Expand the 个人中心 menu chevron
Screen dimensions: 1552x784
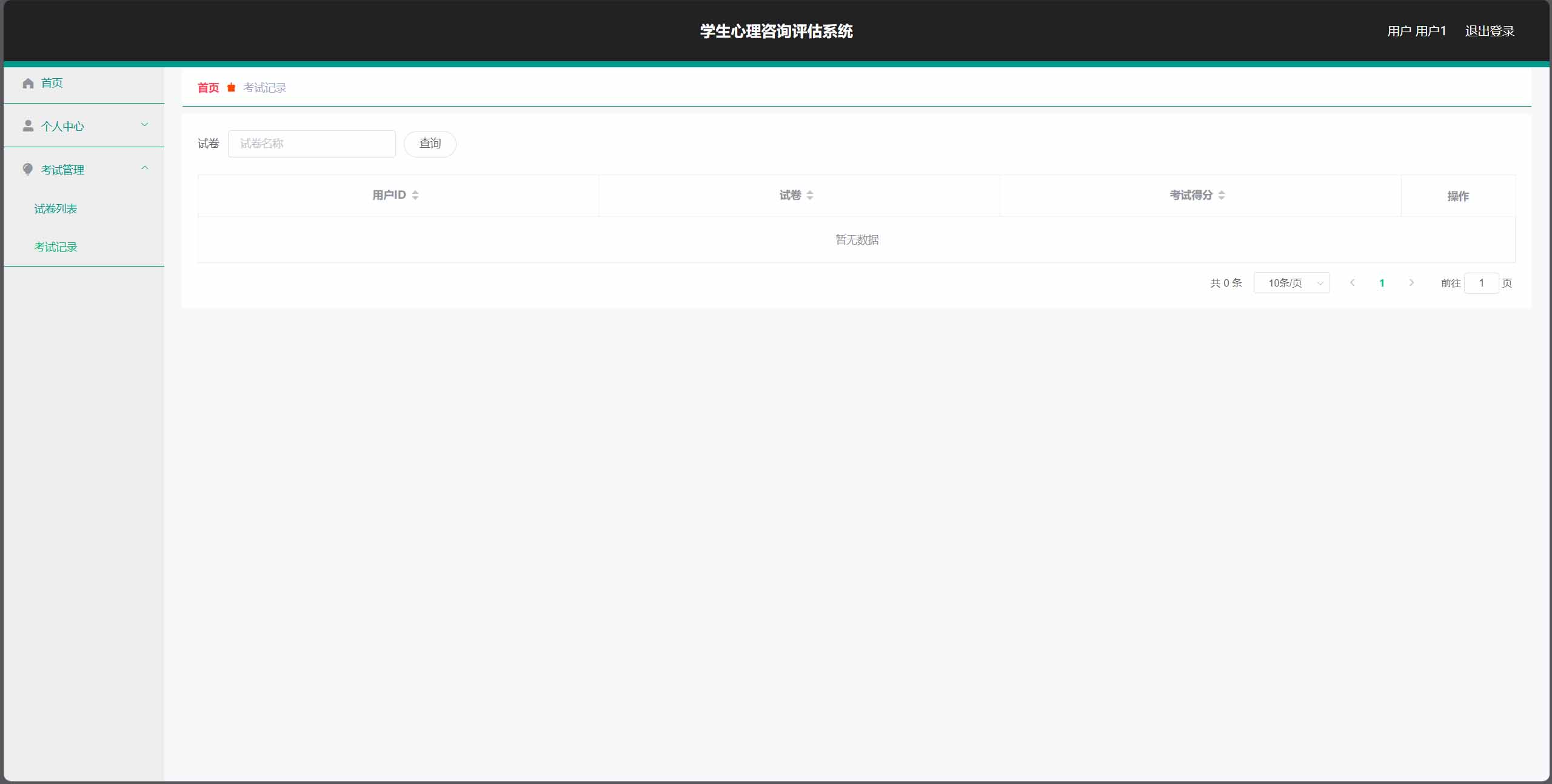(144, 125)
